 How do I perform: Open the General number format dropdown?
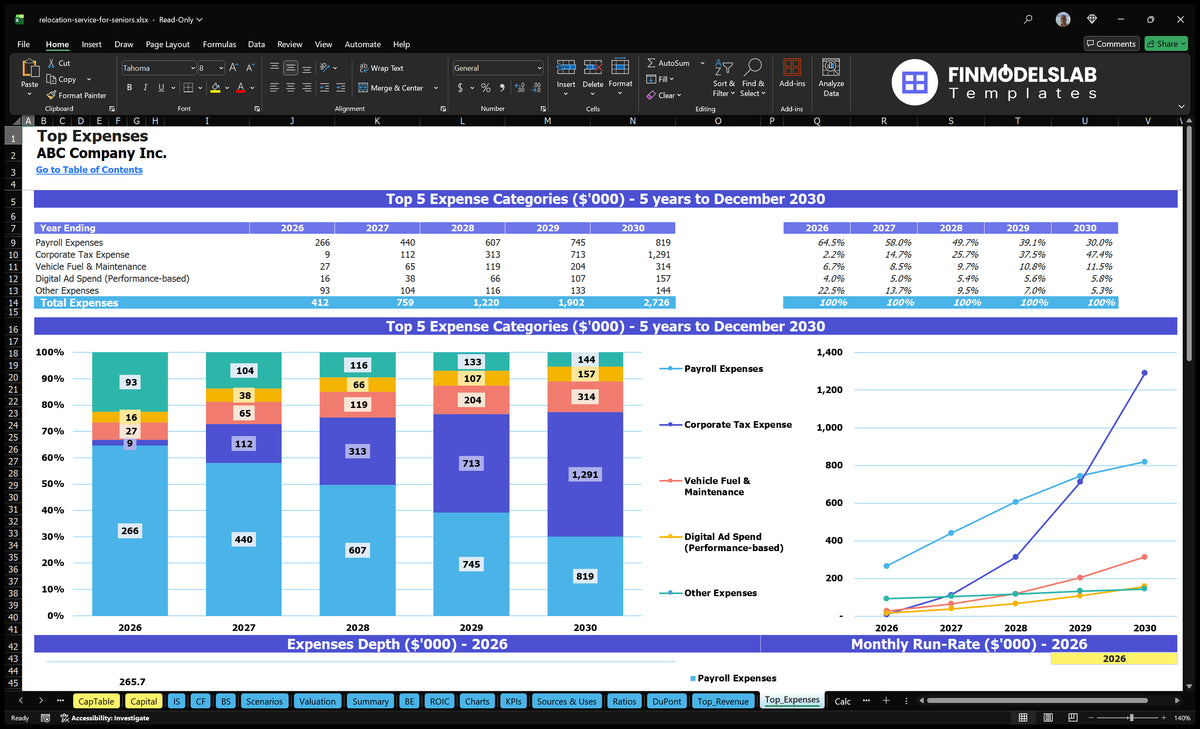click(x=539, y=68)
